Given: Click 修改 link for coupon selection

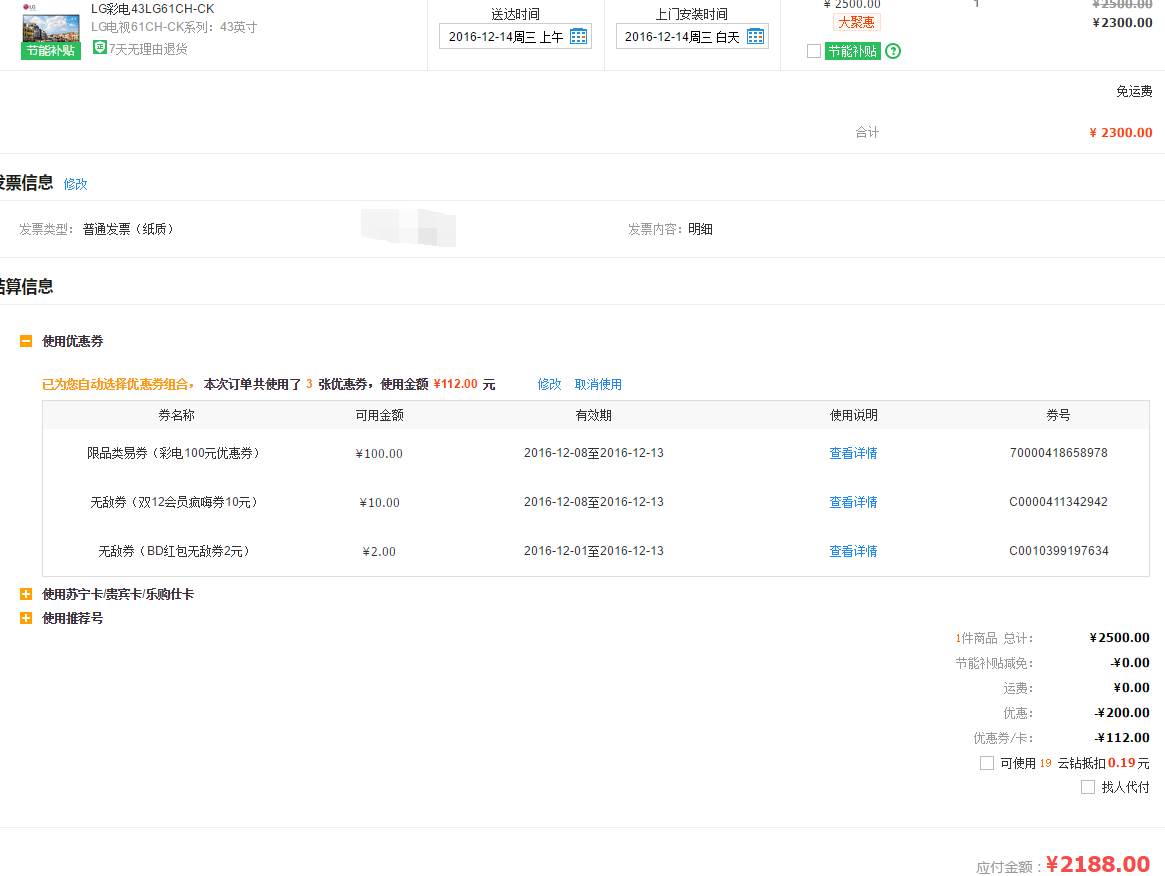Looking at the screenshot, I should [x=549, y=384].
